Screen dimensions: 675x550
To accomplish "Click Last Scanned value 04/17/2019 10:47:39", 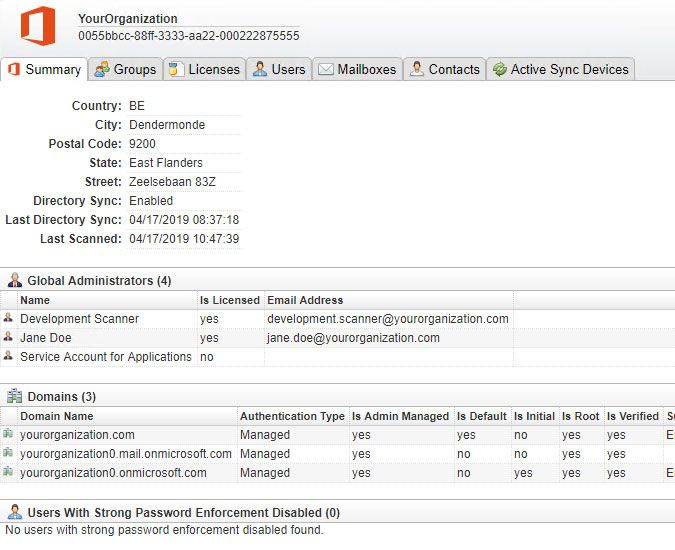I will click(184, 238).
